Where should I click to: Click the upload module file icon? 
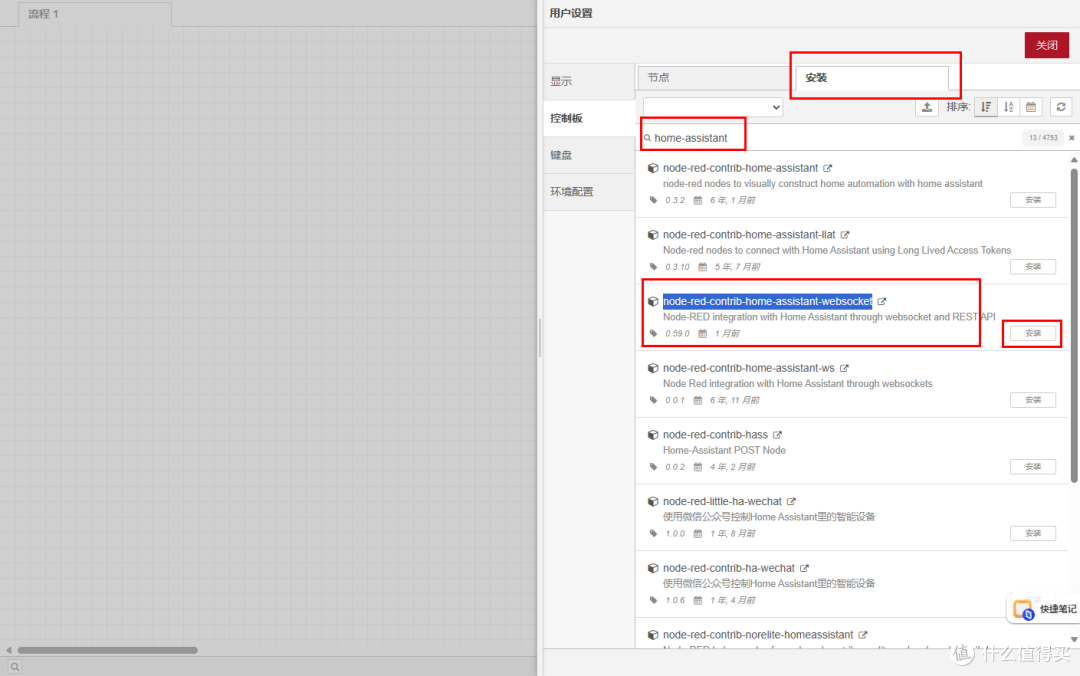927,107
